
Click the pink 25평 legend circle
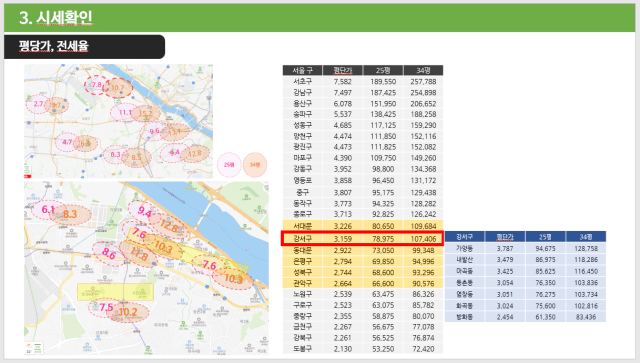(x=229, y=165)
